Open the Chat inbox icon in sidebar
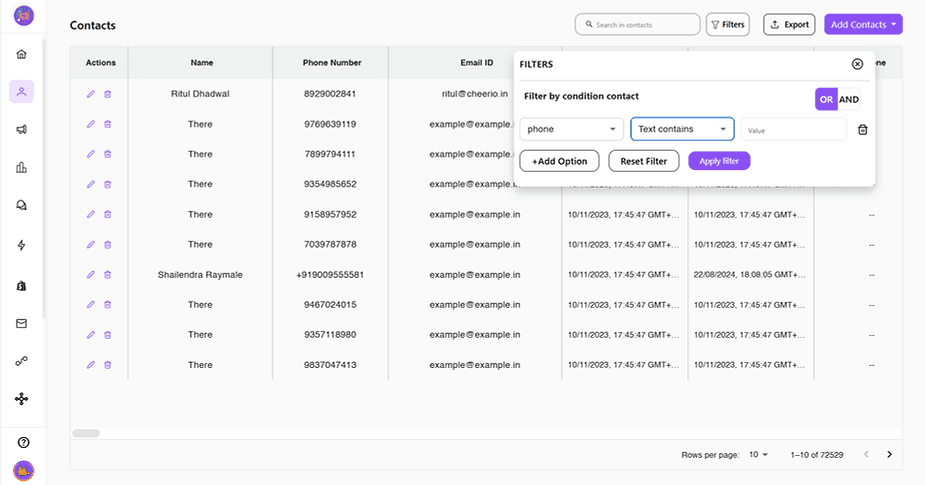Screen dimensions: 925x485 (x=21, y=205)
